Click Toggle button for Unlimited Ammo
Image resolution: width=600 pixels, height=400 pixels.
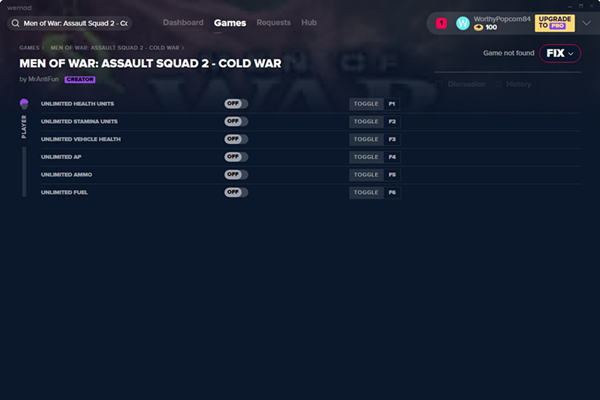click(x=366, y=175)
